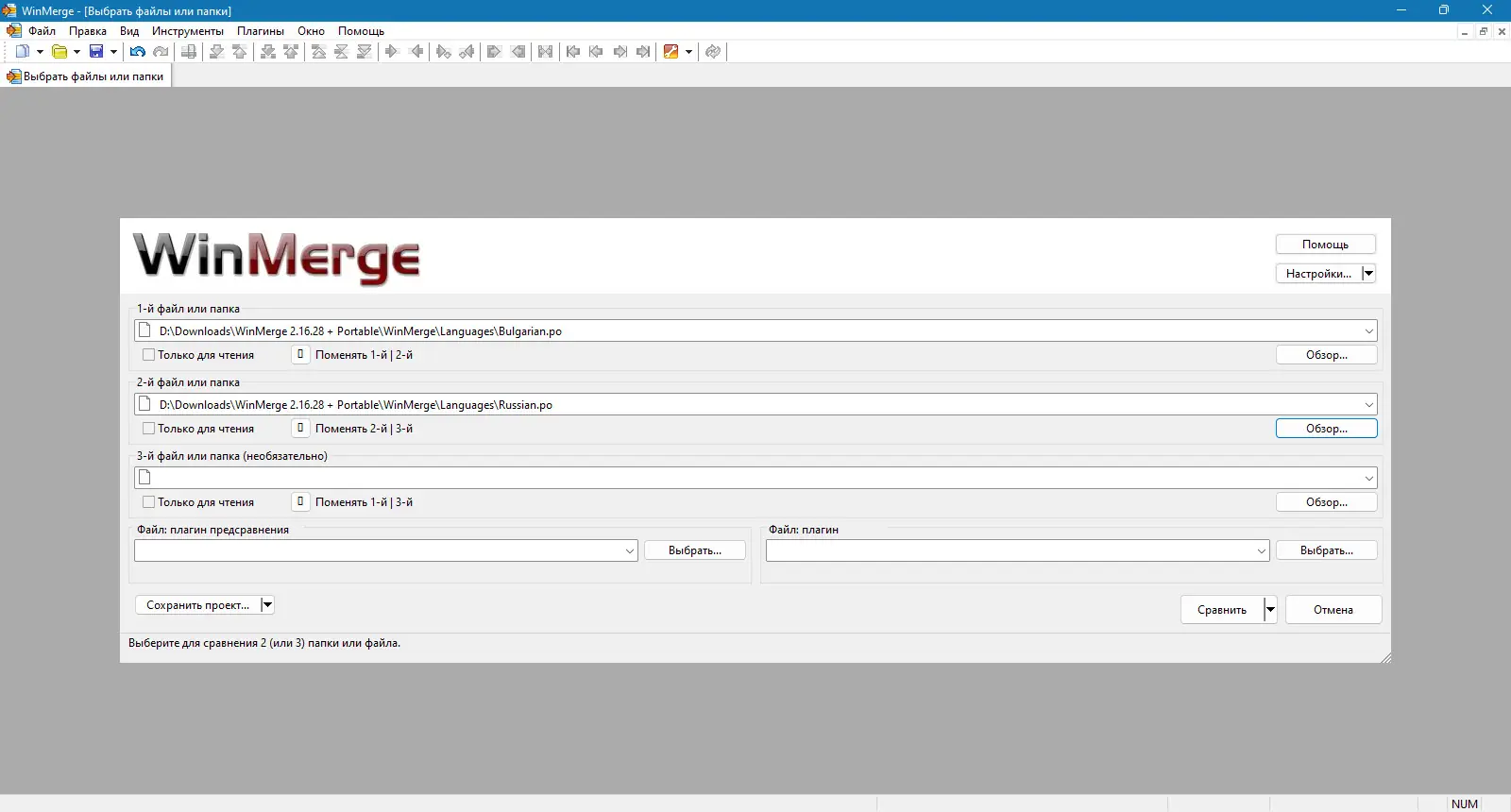Image resolution: width=1511 pixels, height=812 pixels.
Task: Open the prediffer plugin combo box
Action: tap(386, 550)
